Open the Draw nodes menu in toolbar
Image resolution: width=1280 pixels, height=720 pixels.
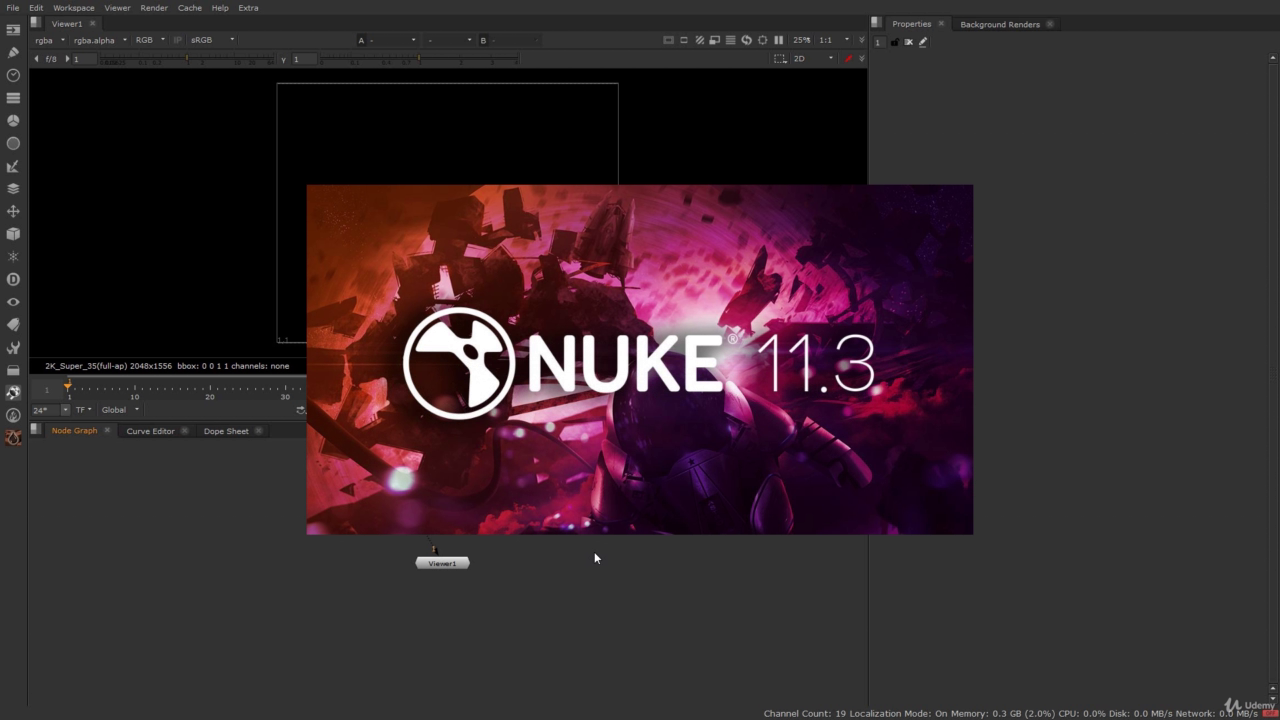(x=13, y=52)
